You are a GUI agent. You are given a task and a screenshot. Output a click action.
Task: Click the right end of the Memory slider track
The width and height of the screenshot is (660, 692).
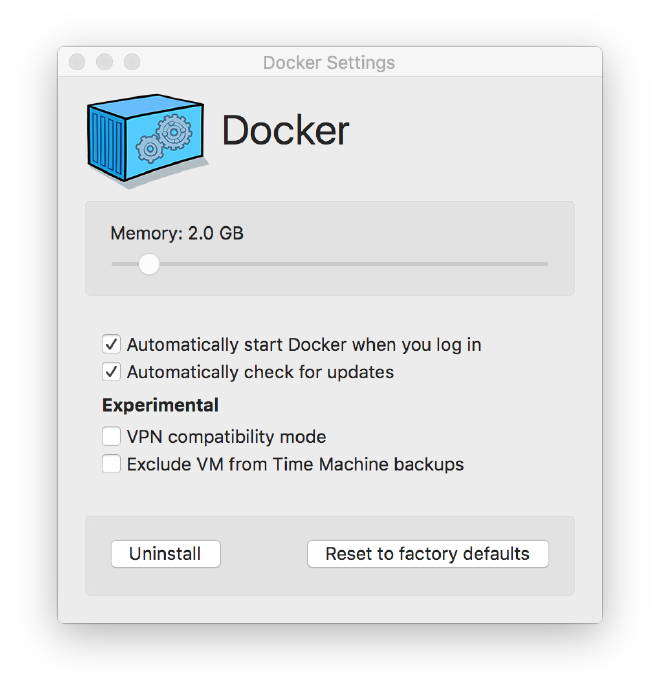click(x=545, y=264)
